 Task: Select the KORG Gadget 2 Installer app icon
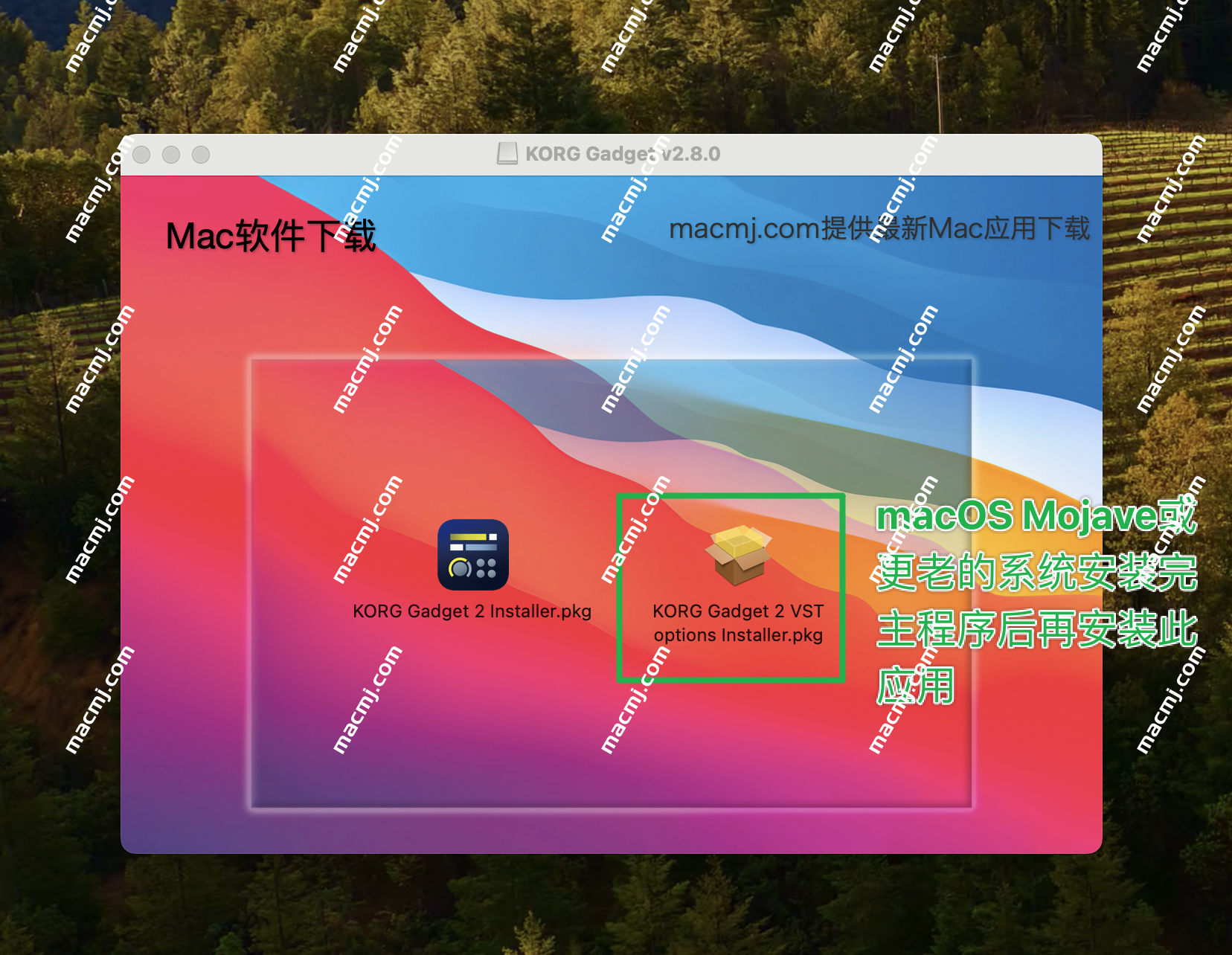coord(473,555)
